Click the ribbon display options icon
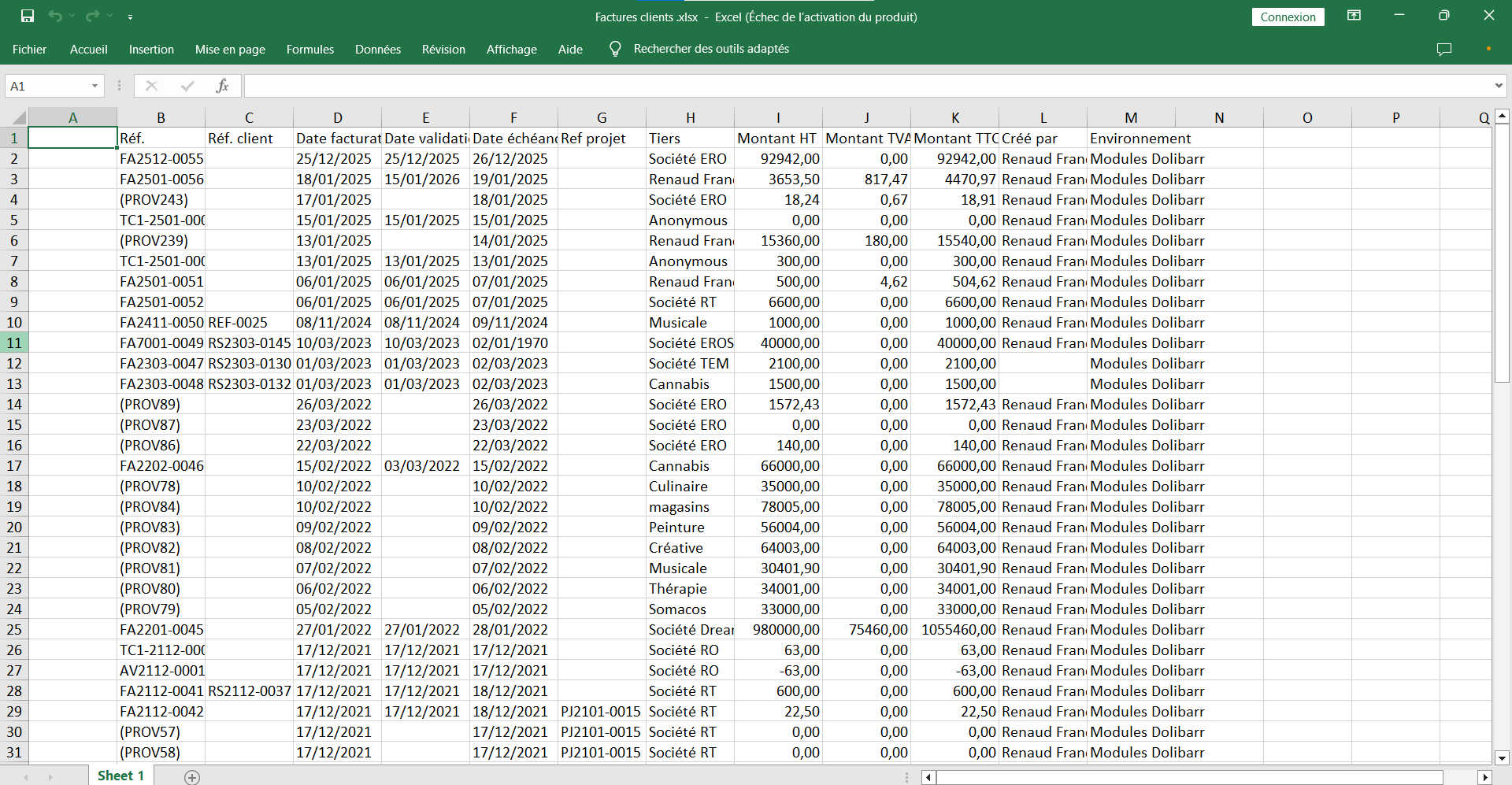 point(1354,16)
